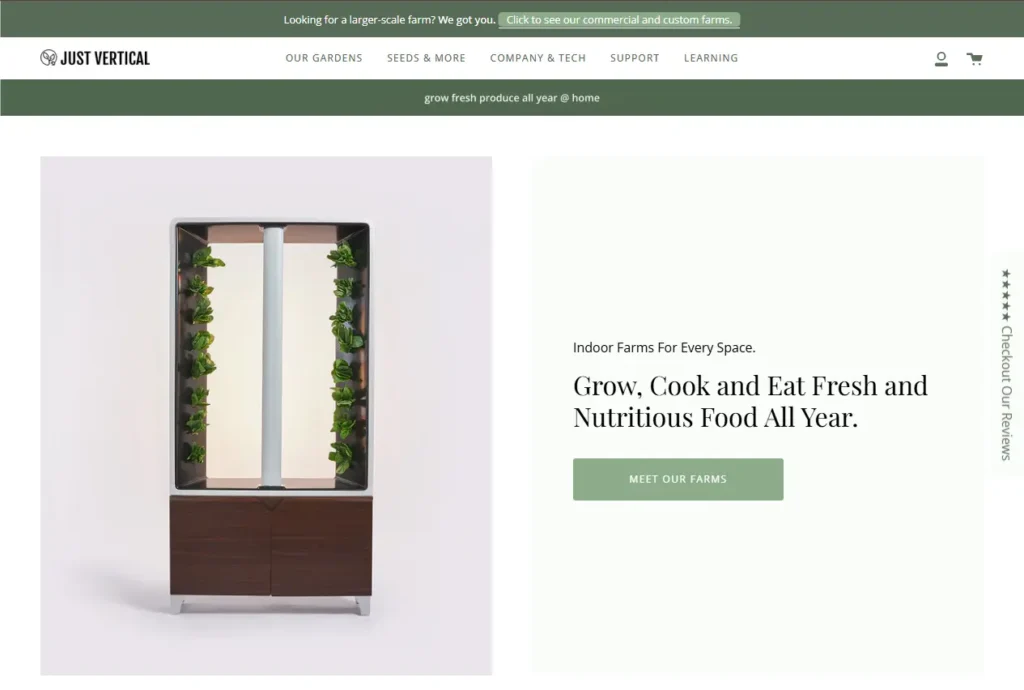Open the Seeds & More menu
The height and width of the screenshot is (690, 1024).
coord(426,58)
